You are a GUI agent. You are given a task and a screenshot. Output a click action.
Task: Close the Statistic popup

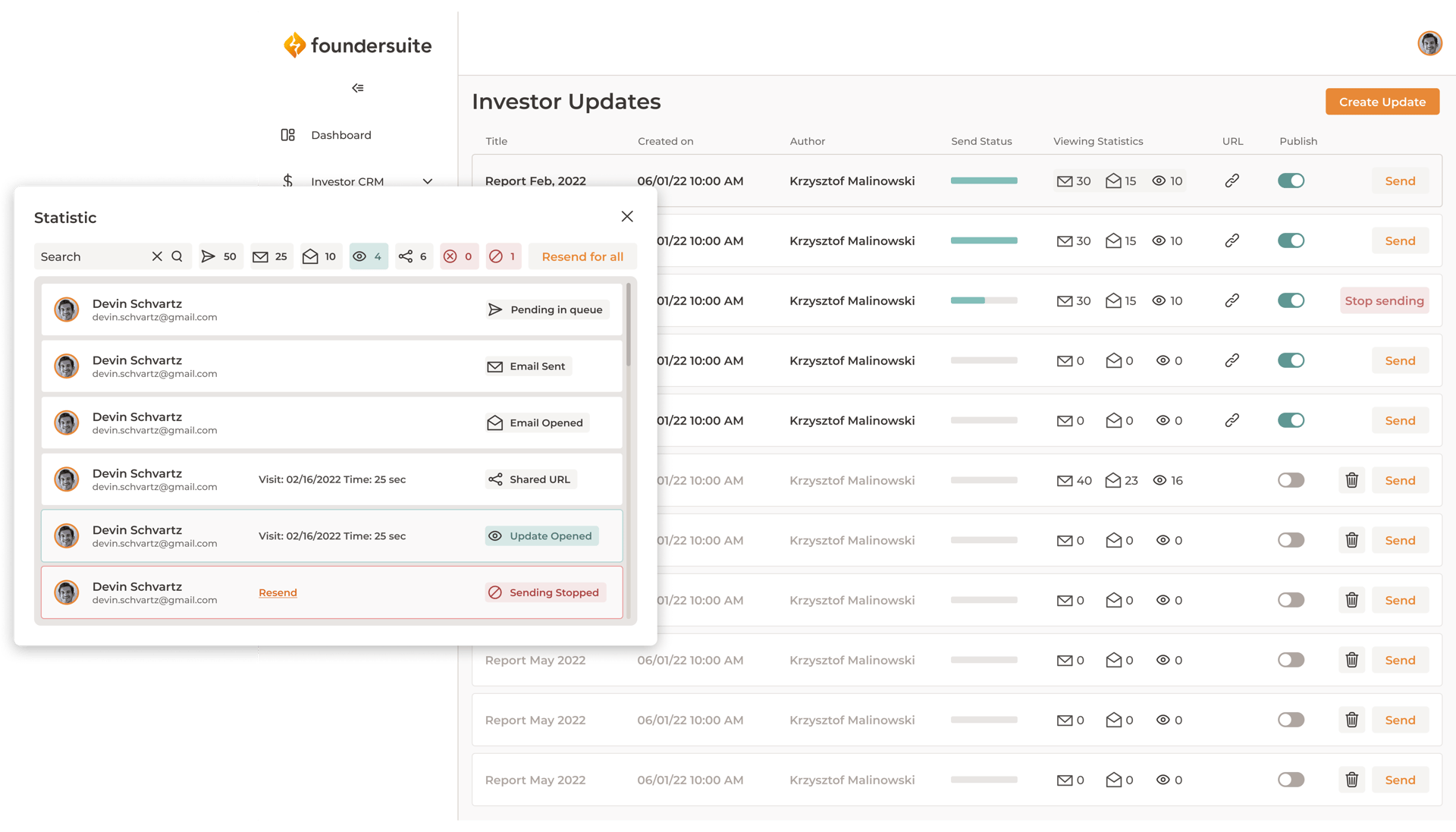pyautogui.click(x=627, y=216)
